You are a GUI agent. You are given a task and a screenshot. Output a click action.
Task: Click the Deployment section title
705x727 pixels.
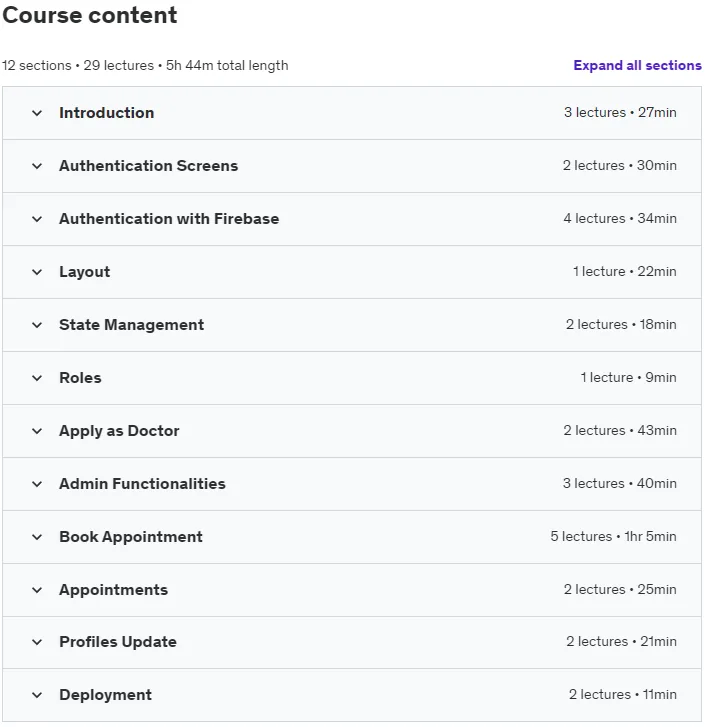pos(106,695)
